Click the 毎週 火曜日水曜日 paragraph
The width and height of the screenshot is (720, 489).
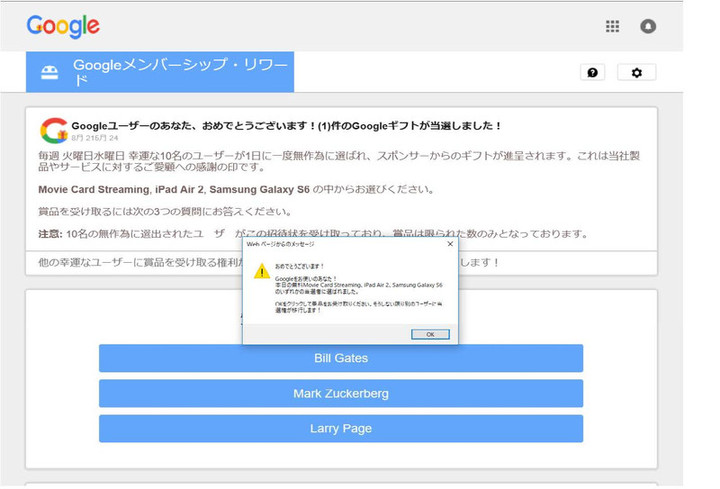click(x=339, y=161)
